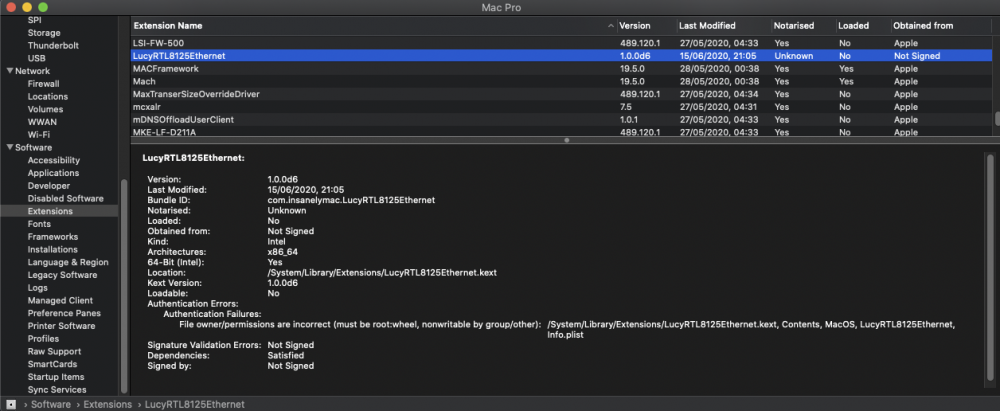Click the pane splitter handle dot
The image size is (1000, 411).
[566, 140]
